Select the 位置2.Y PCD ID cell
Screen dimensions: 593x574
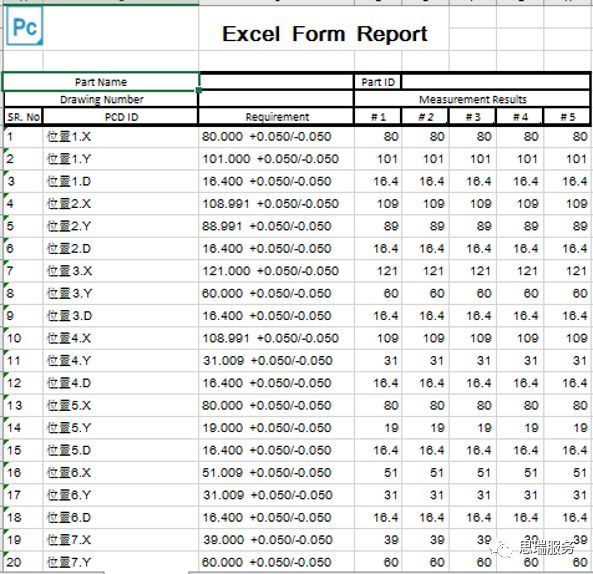pos(121,226)
